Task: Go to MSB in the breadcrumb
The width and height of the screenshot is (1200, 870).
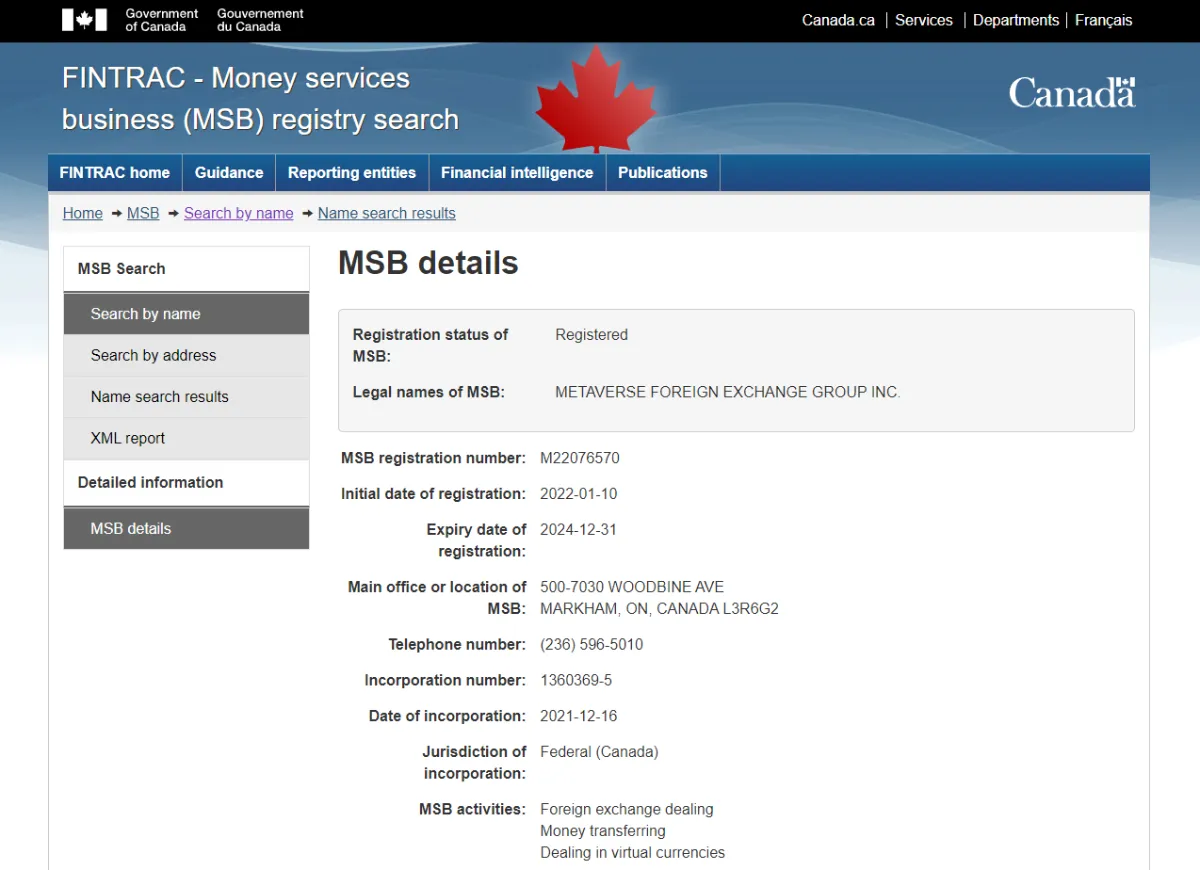Action: [x=143, y=213]
